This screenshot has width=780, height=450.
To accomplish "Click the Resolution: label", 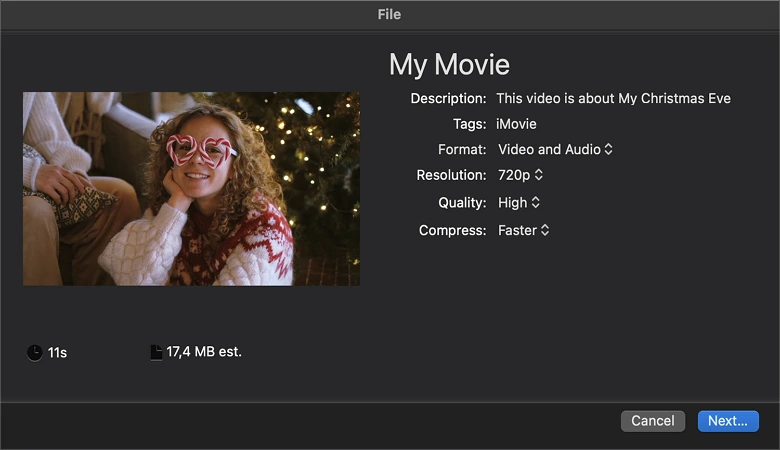I will (451, 175).
